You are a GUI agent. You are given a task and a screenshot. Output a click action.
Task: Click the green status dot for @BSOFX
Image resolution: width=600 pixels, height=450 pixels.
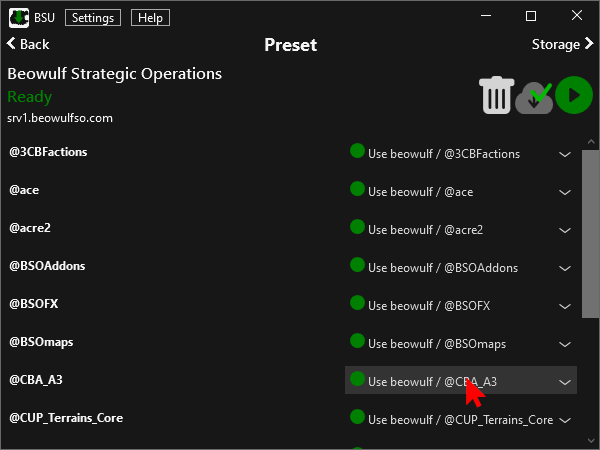357,303
